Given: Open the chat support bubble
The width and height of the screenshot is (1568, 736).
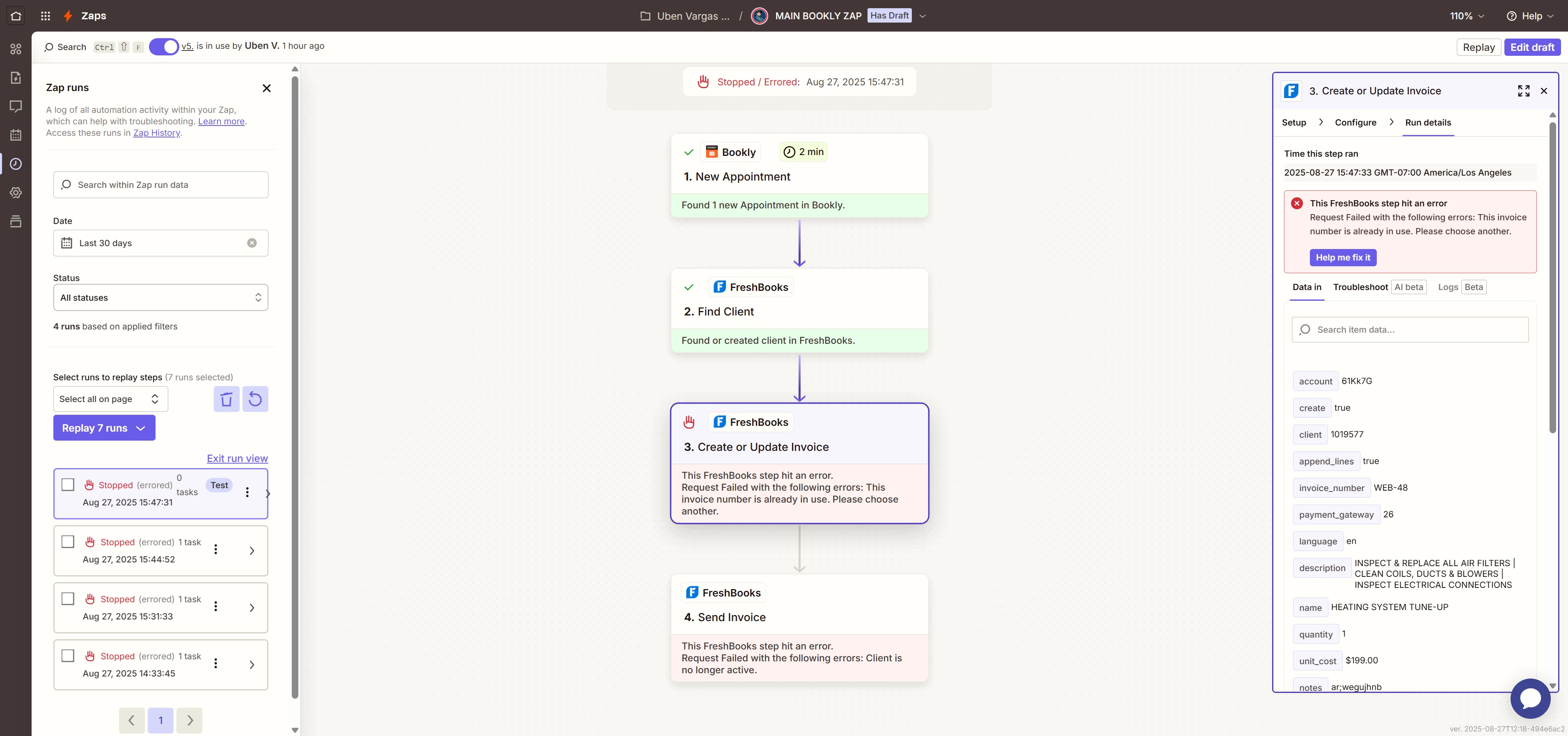Looking at the screenshot, I should tap(1530, 698).
